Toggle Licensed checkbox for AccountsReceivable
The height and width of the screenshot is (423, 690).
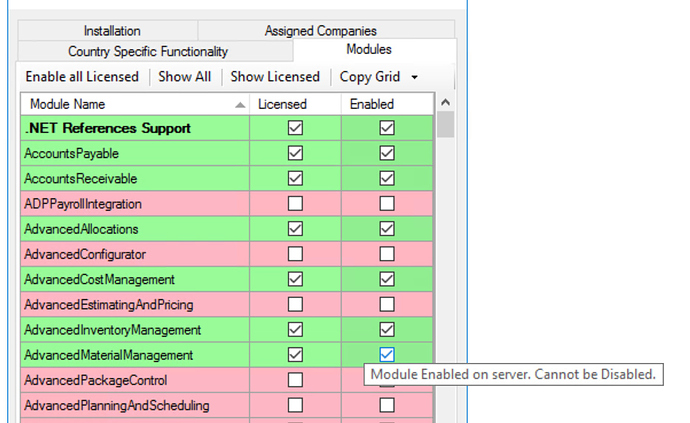[x=295, y=178]
